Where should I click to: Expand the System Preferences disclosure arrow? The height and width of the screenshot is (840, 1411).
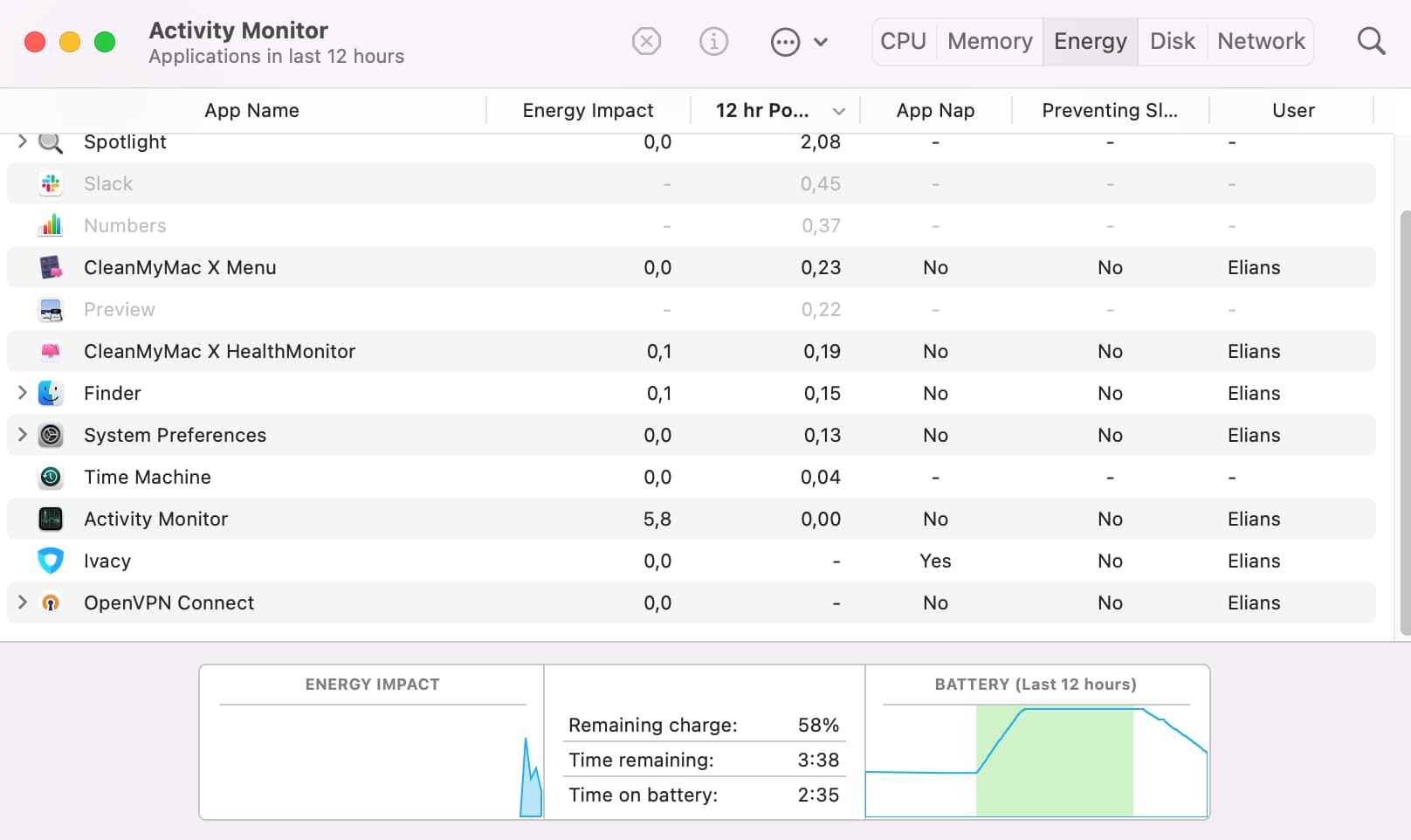(x=22, y=434)
